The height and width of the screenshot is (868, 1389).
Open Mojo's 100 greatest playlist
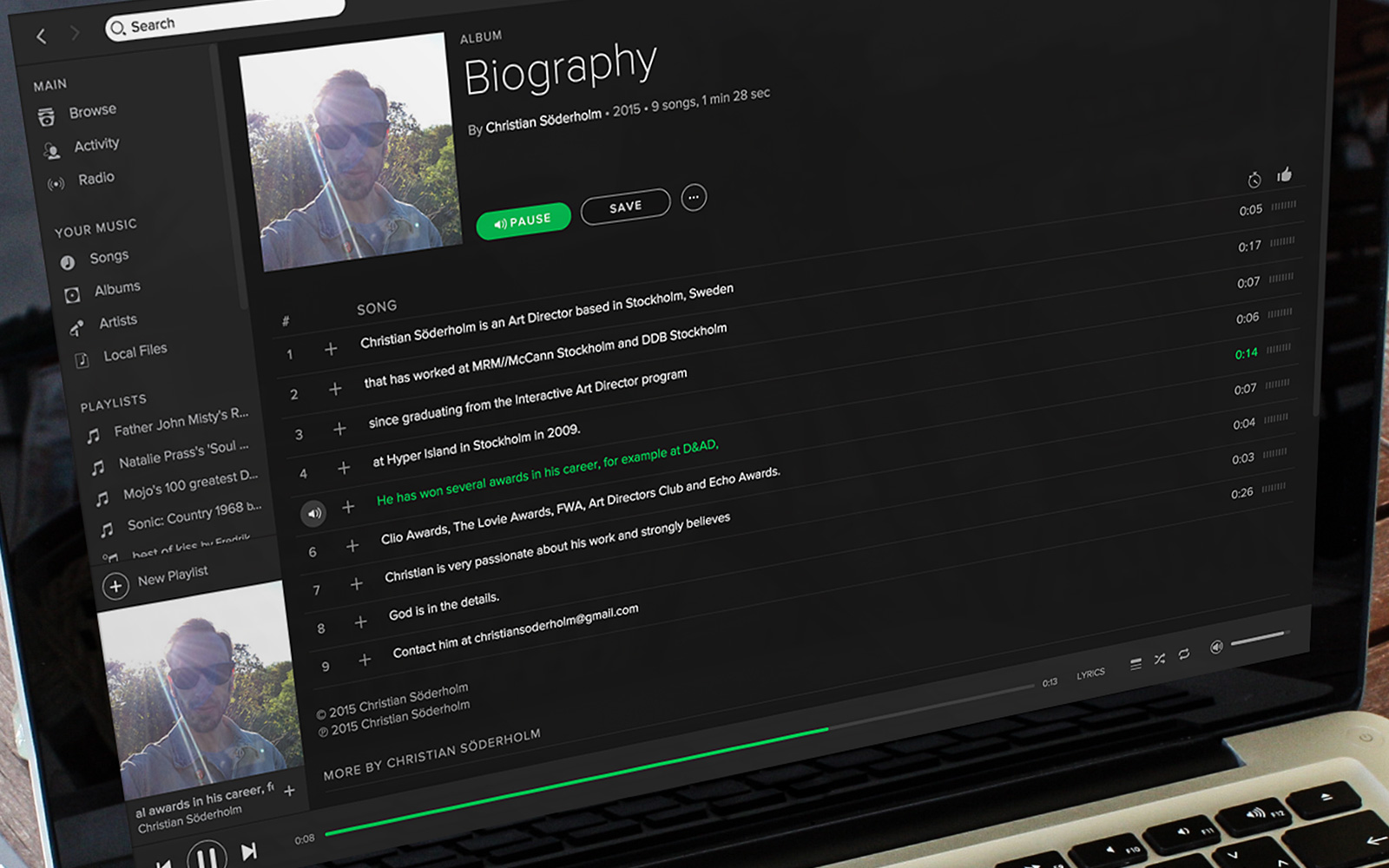[x=190, y=484]
